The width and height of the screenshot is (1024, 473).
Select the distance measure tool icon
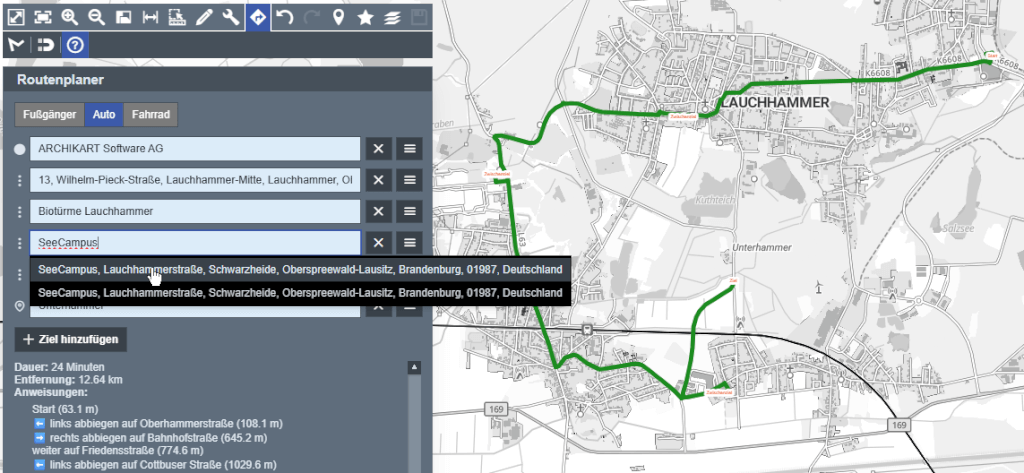(150, 18)
